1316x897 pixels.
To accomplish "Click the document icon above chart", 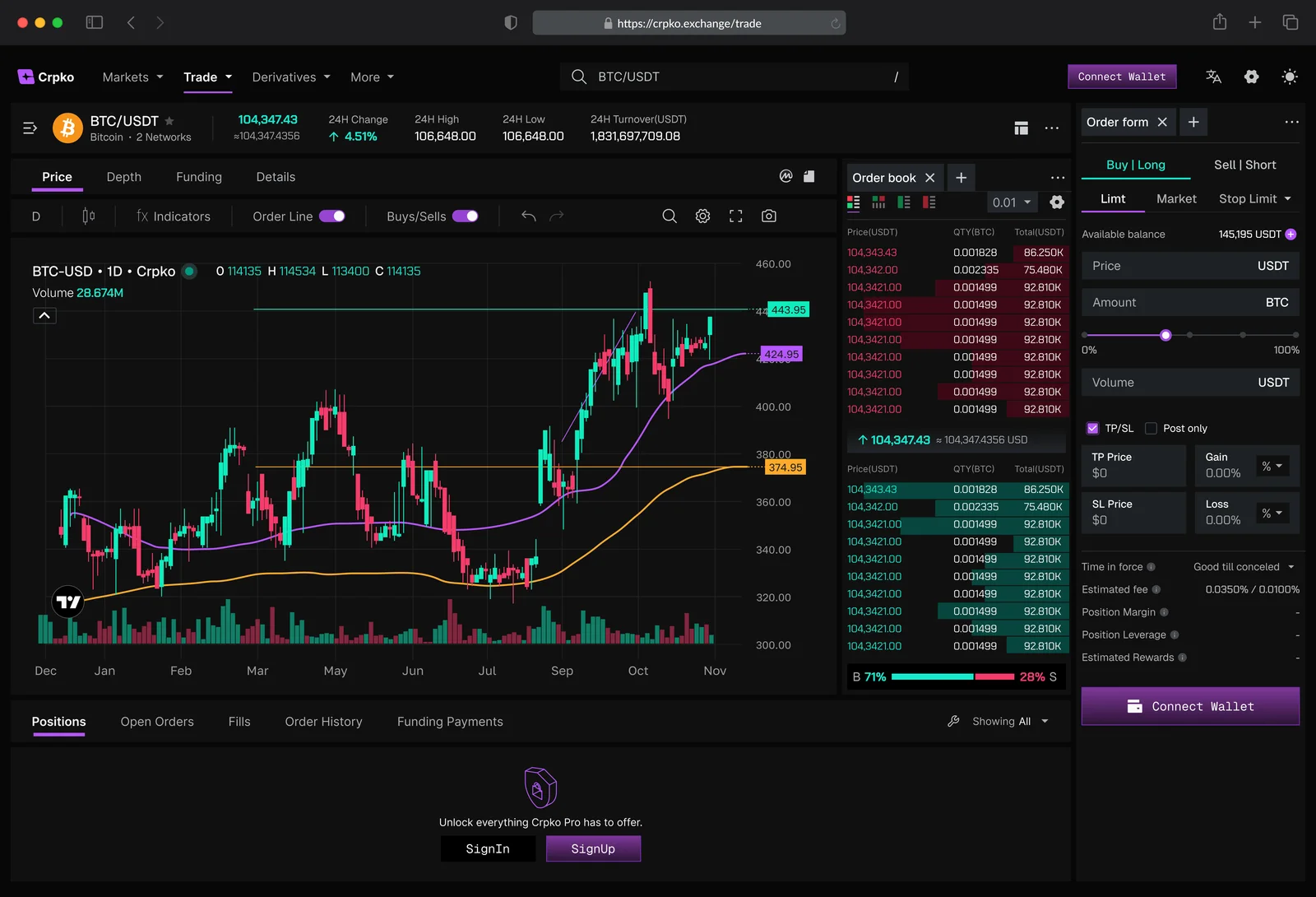I will (809, 176).
